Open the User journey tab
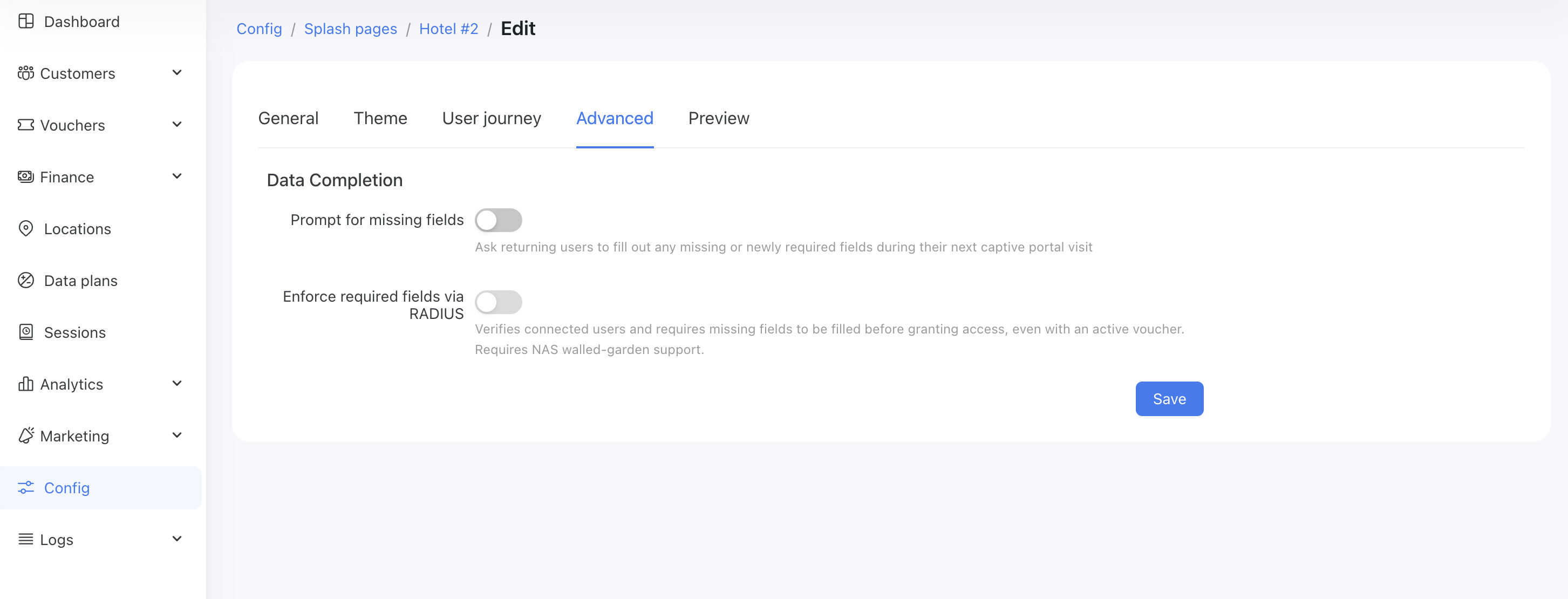This screenshot has width=1568, height=599. pyautogui.click(x=491, y=118)
